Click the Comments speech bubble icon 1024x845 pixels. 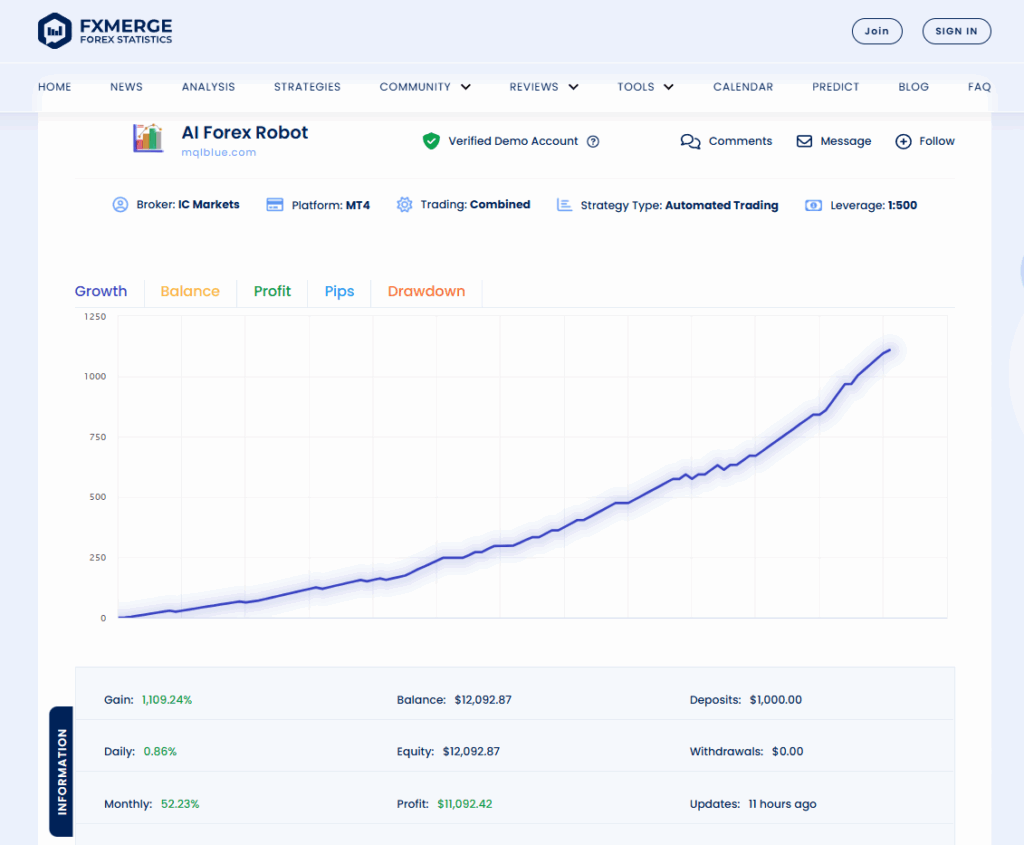click(x=690, y=142)
